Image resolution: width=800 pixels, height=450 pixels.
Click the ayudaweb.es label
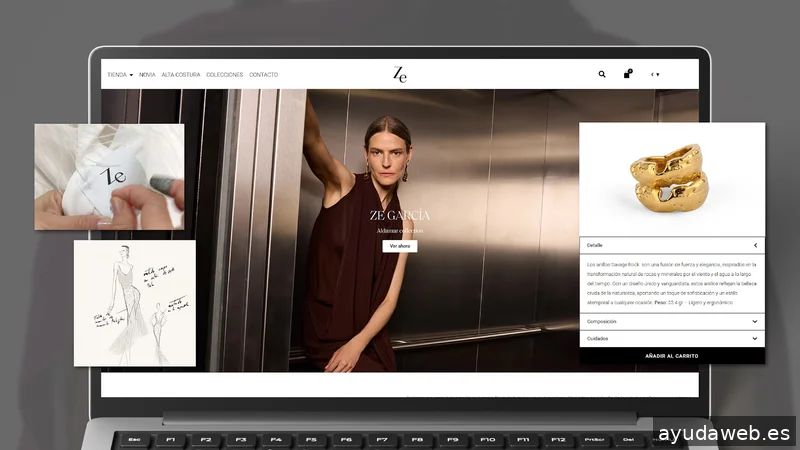[x=724, y=433]
